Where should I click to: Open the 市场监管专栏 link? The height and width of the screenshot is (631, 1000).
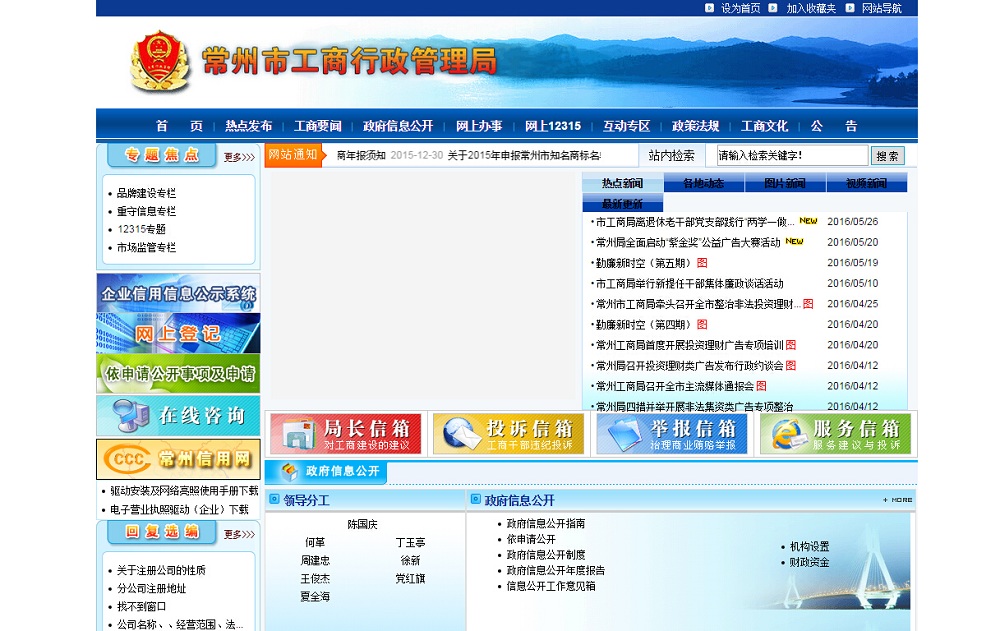click(x=146, y=247)
